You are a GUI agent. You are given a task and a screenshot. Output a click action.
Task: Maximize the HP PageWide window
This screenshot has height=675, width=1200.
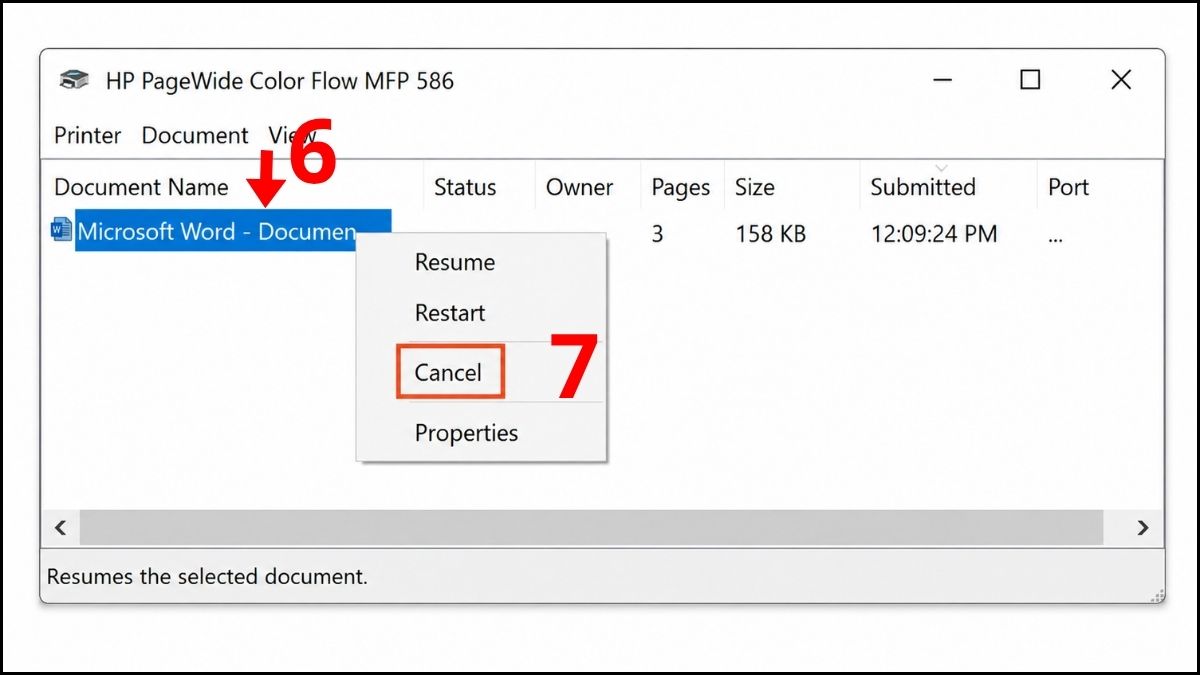(x=1030, y=79)
